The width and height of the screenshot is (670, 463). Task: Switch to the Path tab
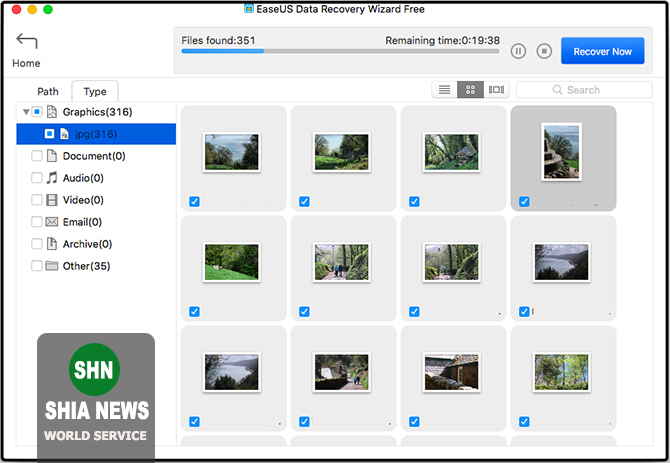47,91
